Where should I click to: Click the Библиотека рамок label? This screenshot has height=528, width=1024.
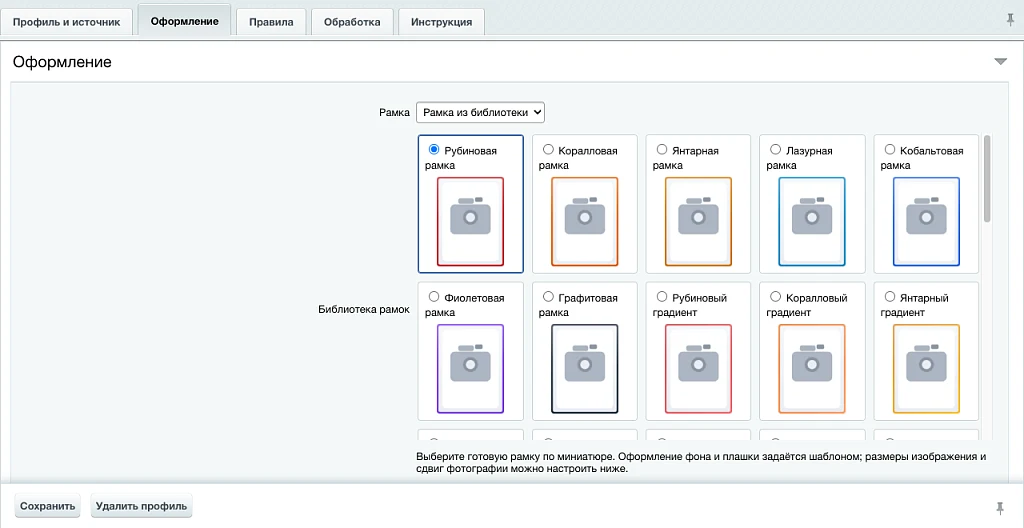point(364,309)
